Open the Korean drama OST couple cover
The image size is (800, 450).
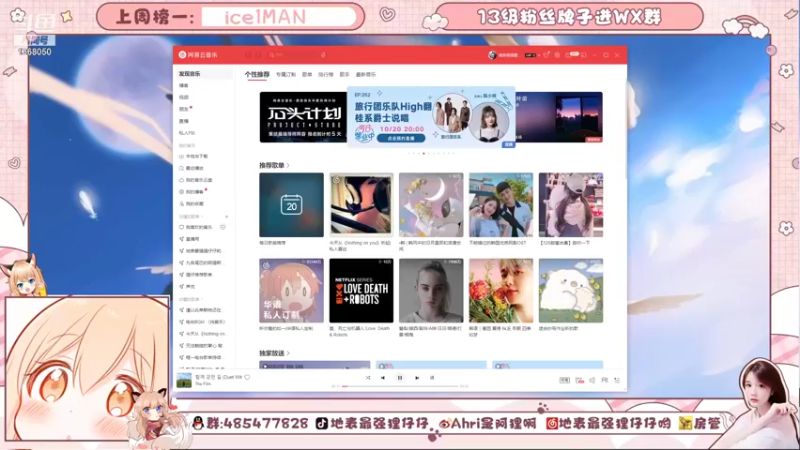[x=501, y=205]
